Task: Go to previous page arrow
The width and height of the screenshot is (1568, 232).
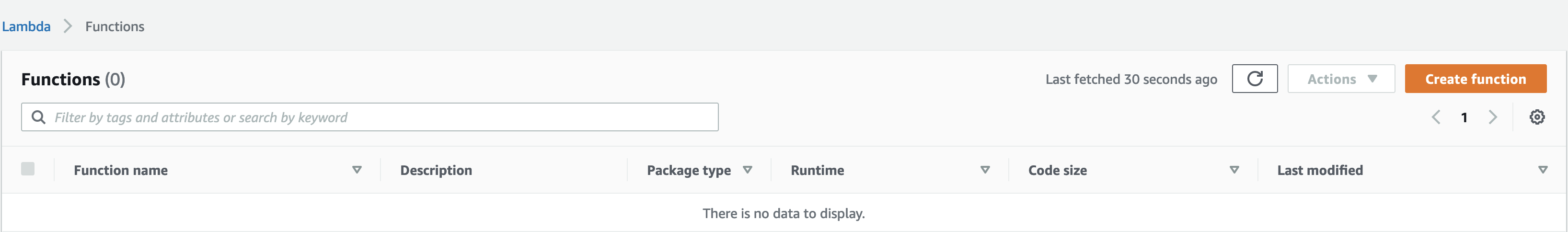Action: pos(1435,117)
